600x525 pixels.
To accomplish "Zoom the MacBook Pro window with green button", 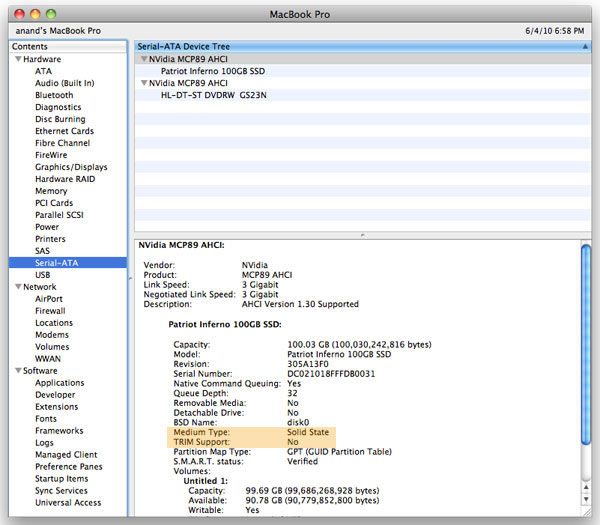I will click(x=51, y=14).
